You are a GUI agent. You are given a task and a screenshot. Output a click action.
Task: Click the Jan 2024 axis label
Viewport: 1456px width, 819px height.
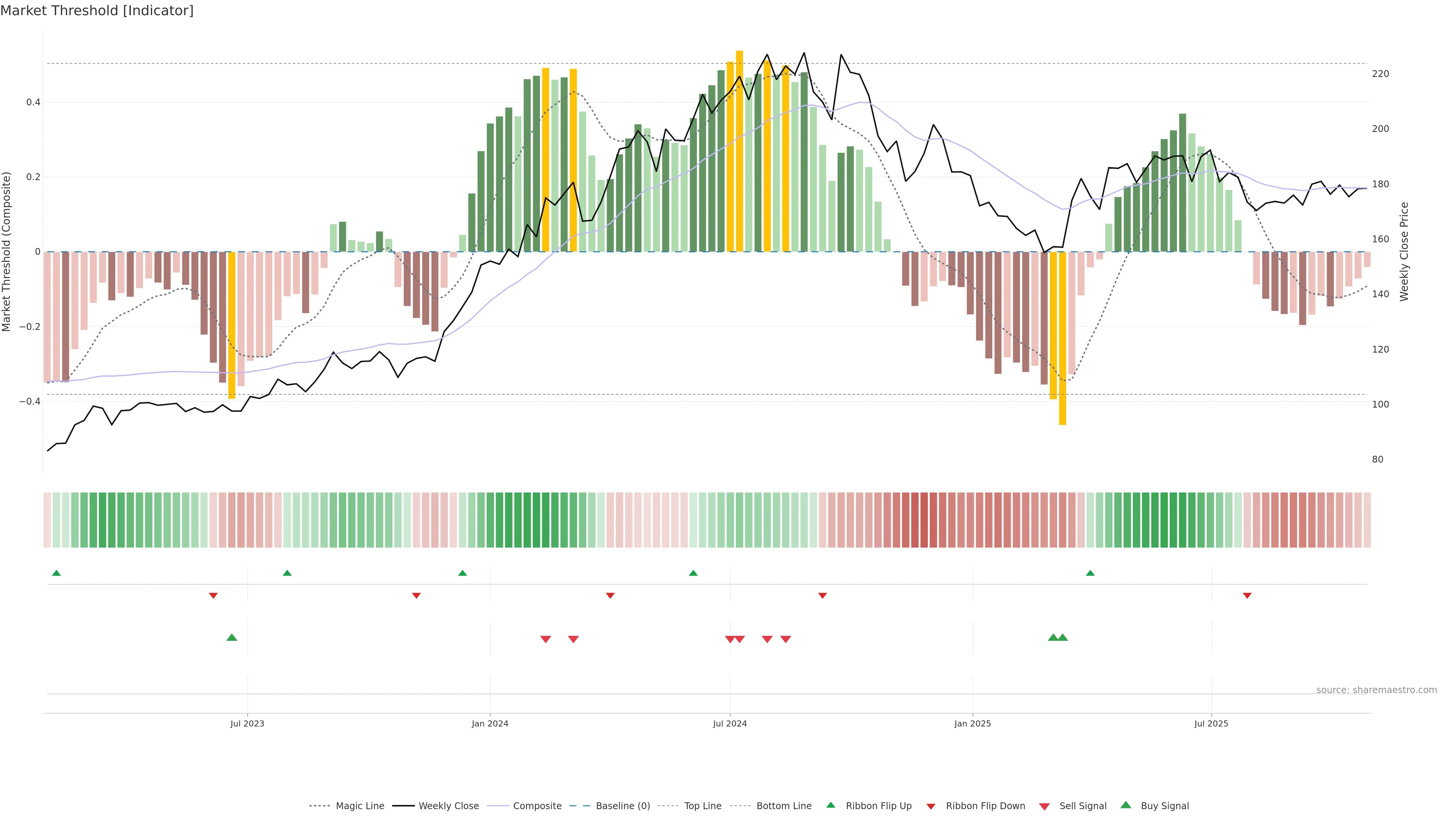(x=490, y=723)
